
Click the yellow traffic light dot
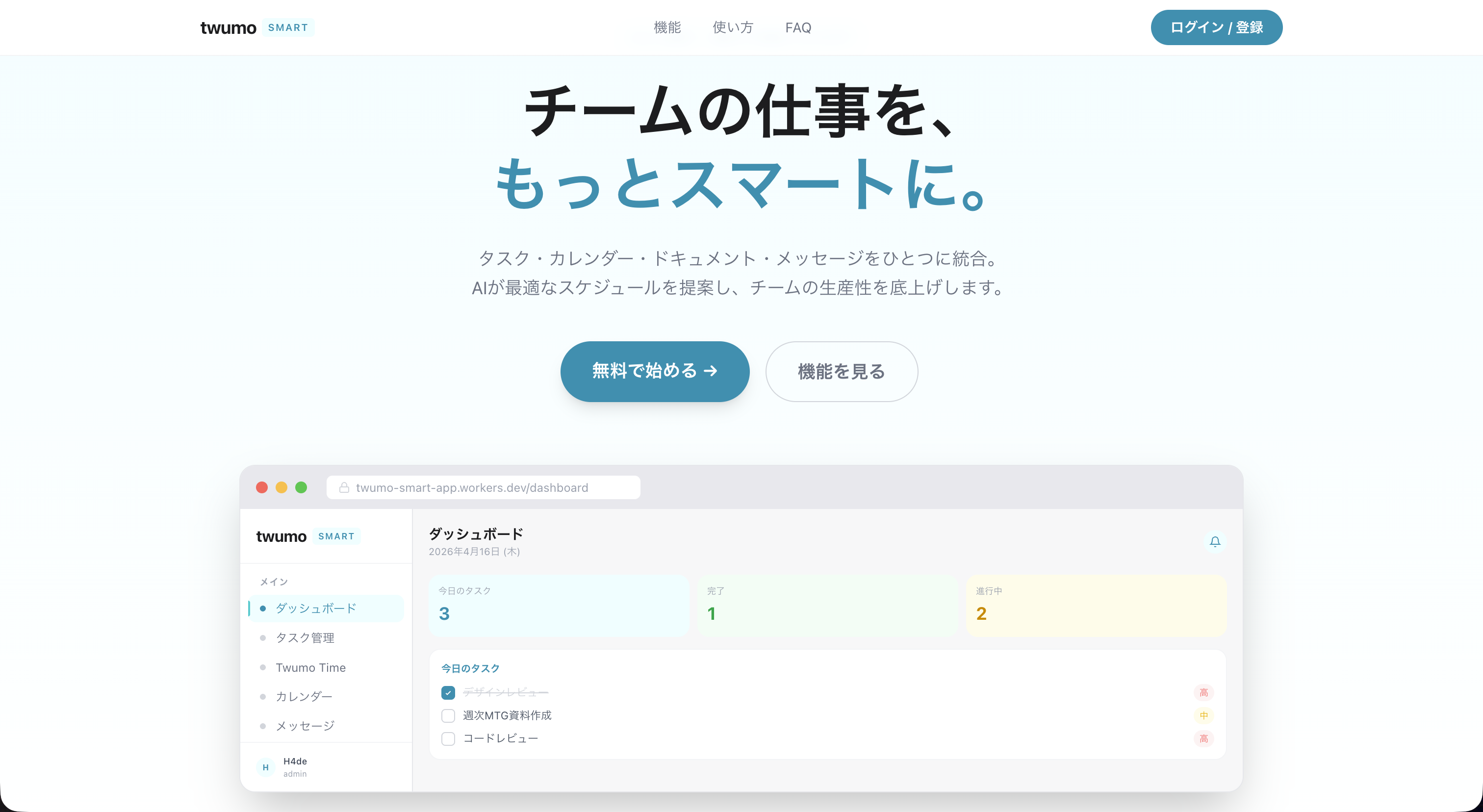coord(281,487)
